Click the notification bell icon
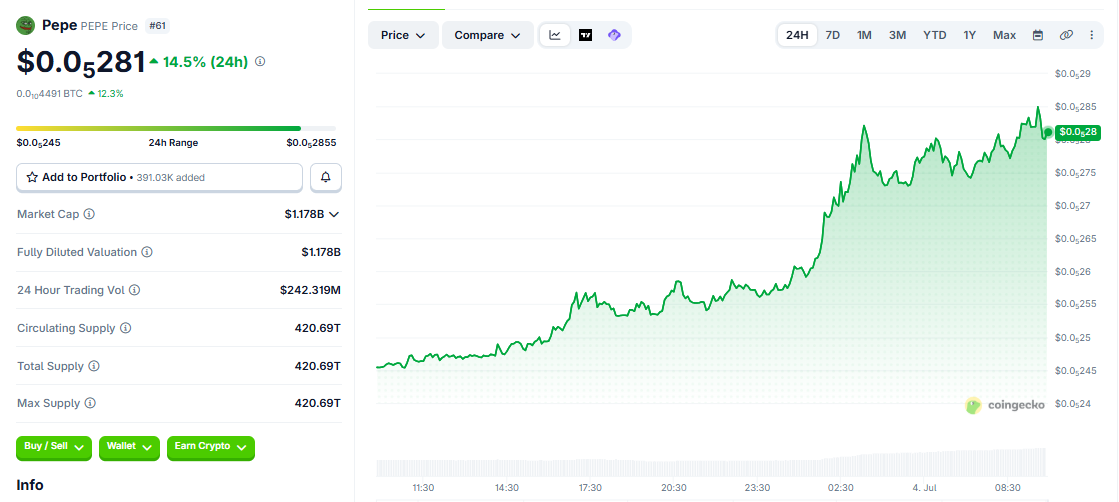This screenshot has height=502, width=1119. pyautogui.click(x=326, y=177)
